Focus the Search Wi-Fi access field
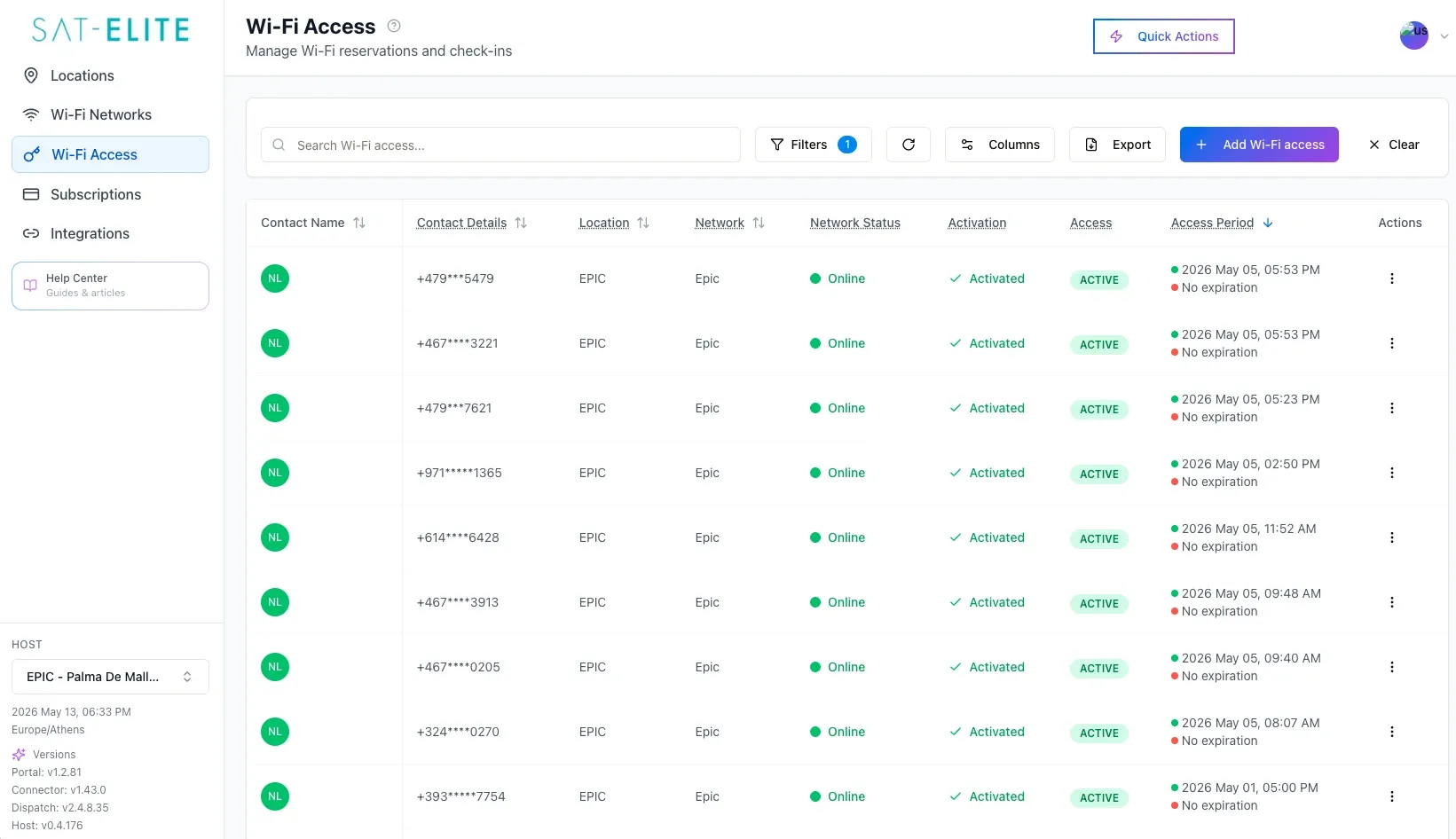Viewport: 1456px width, 839px height. (500, 145)
